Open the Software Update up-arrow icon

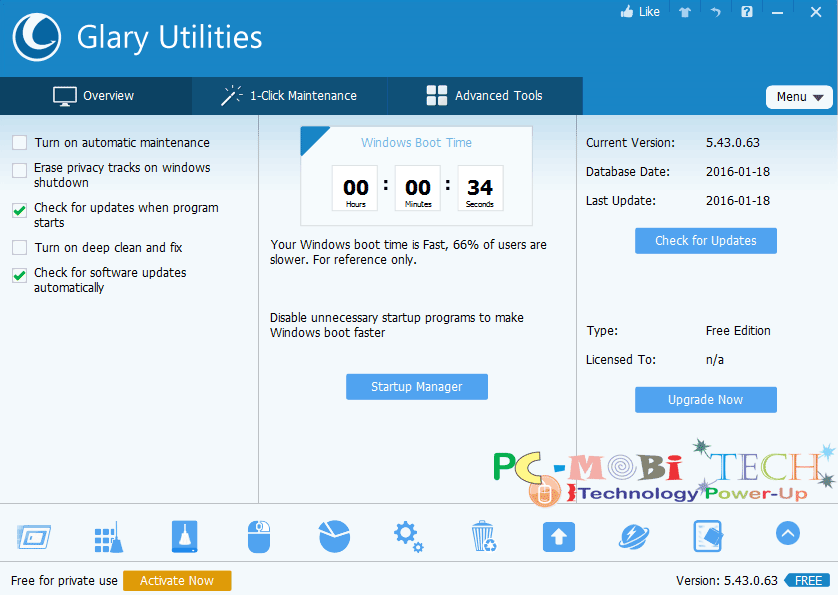coord(558,537)
